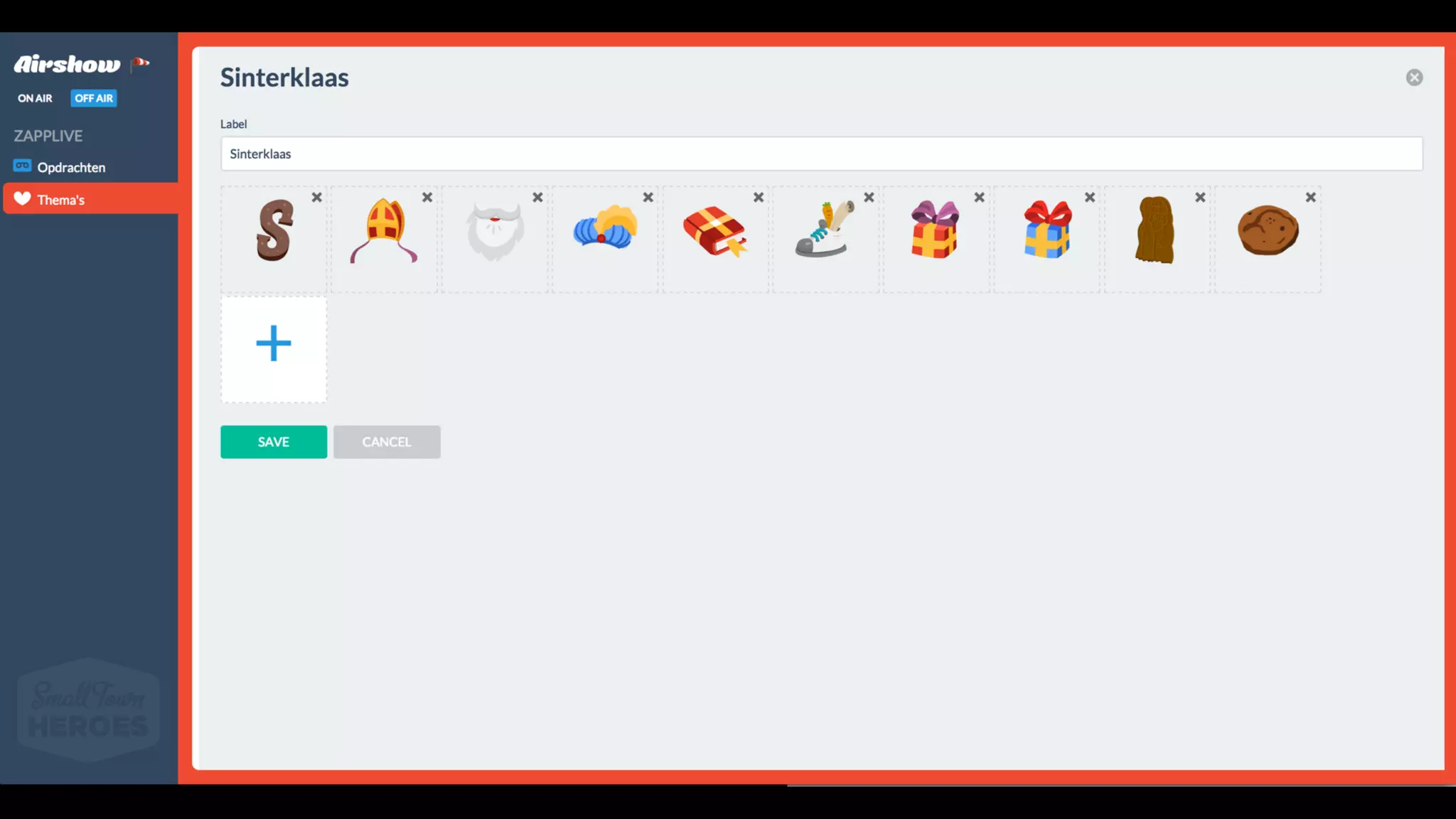Remove the purple-bow gift sticker
The width and height of the screenshot is (1456, 819).
979,198
